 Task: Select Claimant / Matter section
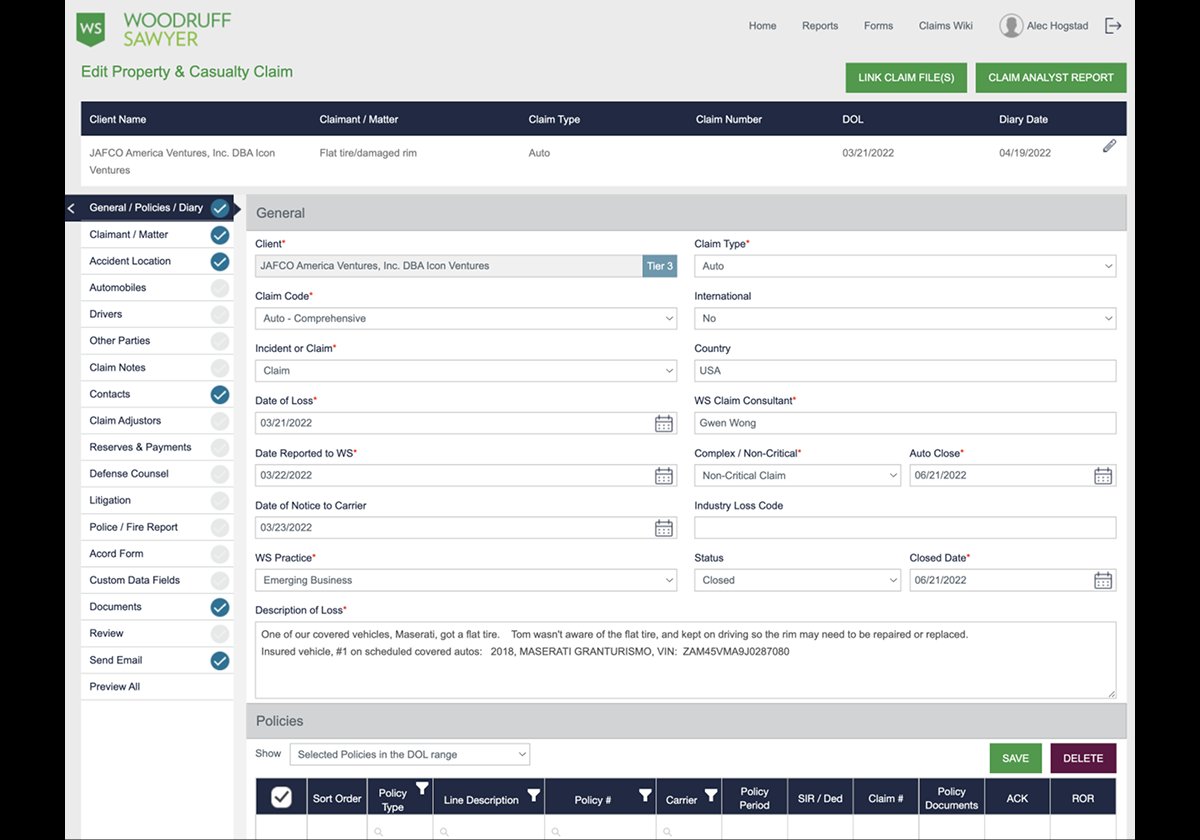[157, 234]
